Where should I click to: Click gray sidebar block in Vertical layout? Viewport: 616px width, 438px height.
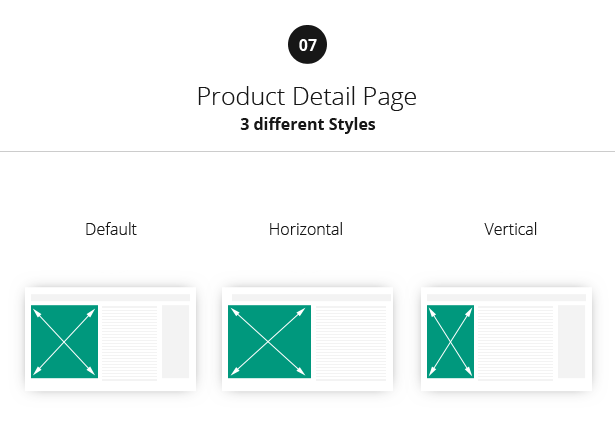tap(571, 342)
